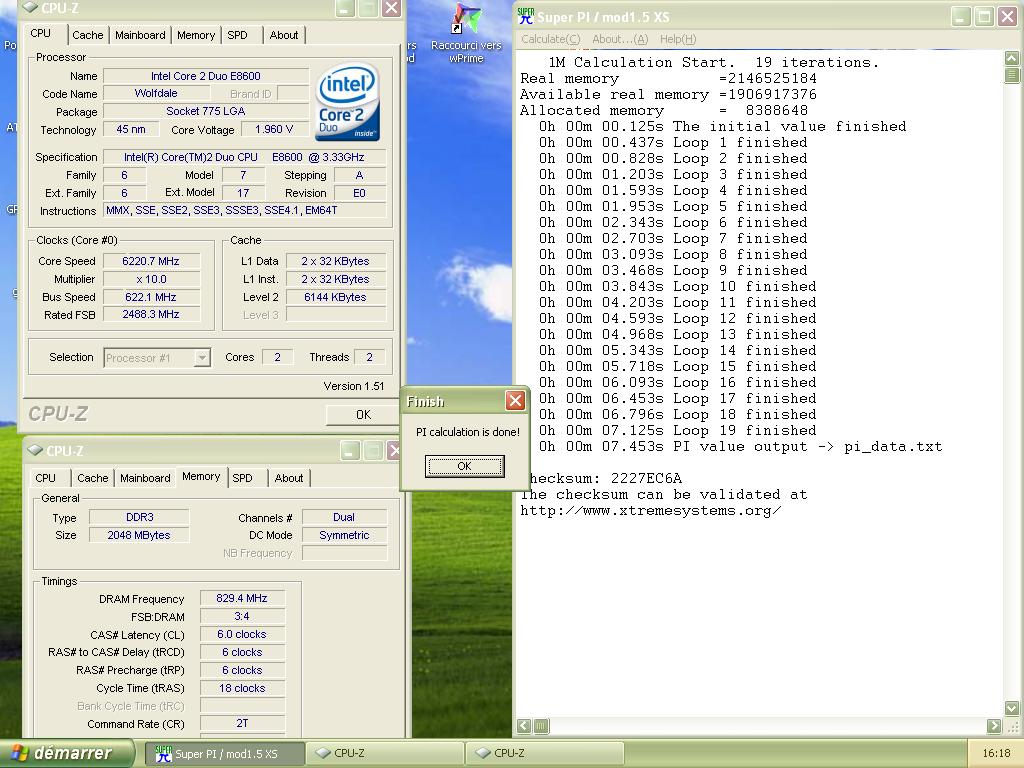The height and width of the screenshot is (768, 1024).
Task: Maximize the Super PI window
Action: (x=984, y=16)
